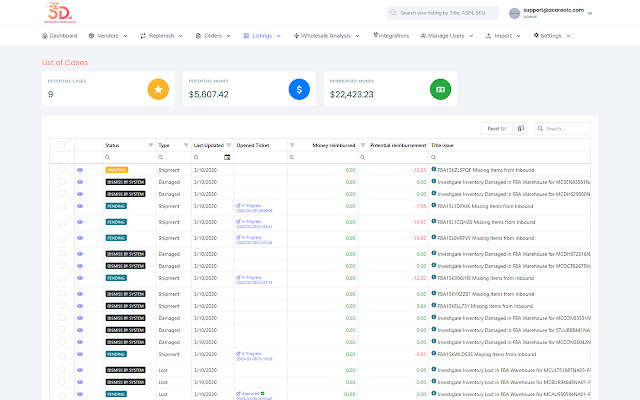
Task: Click the filter funnel on Money reimbursed column
Action: (x=292, y=145)
